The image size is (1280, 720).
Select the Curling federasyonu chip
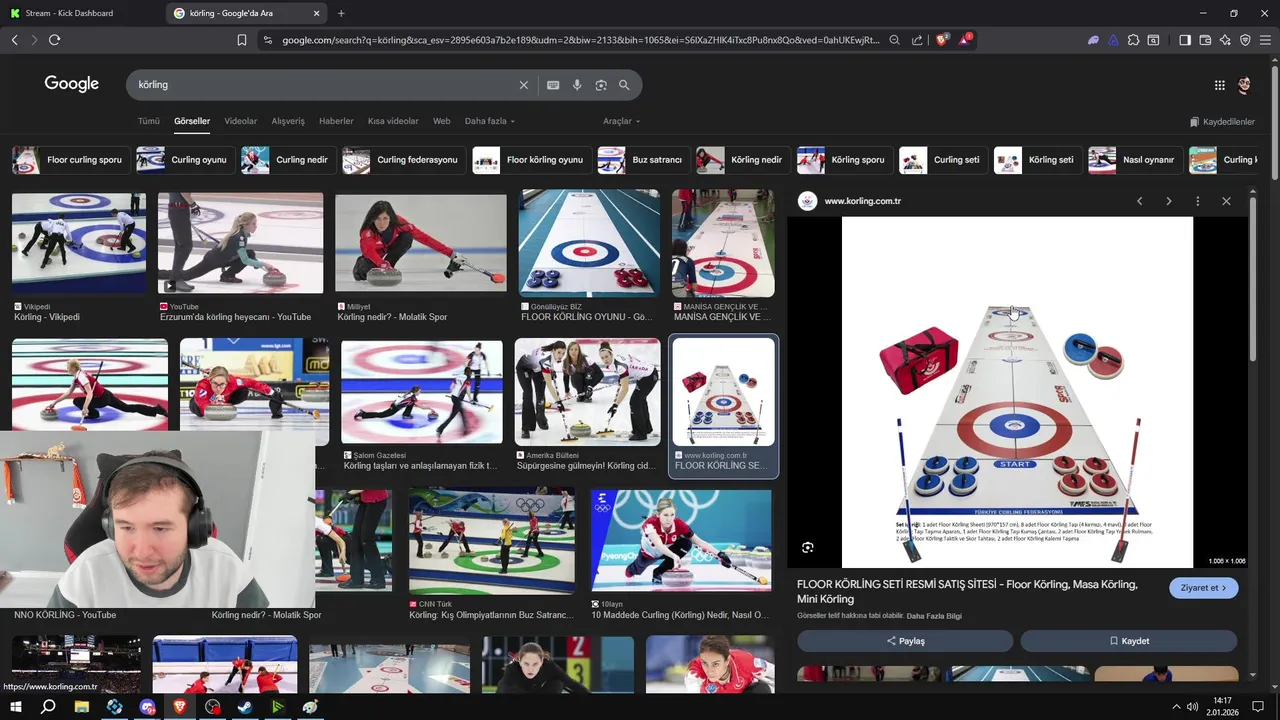pyautogui.click(x=402, y=160)
